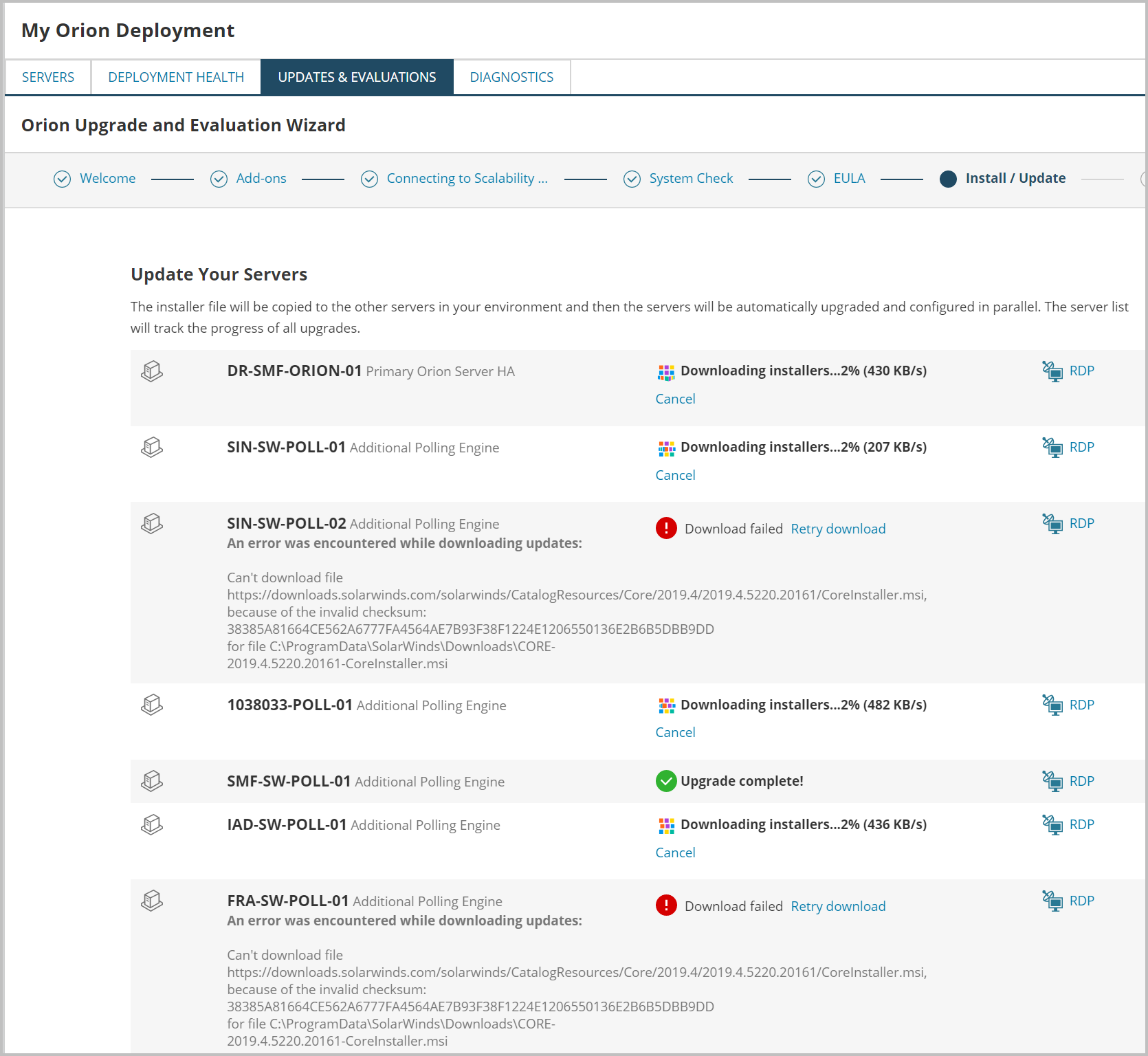
Task: Click the Add-ons step checkmark icon
Action: click(x=219, y=179)
